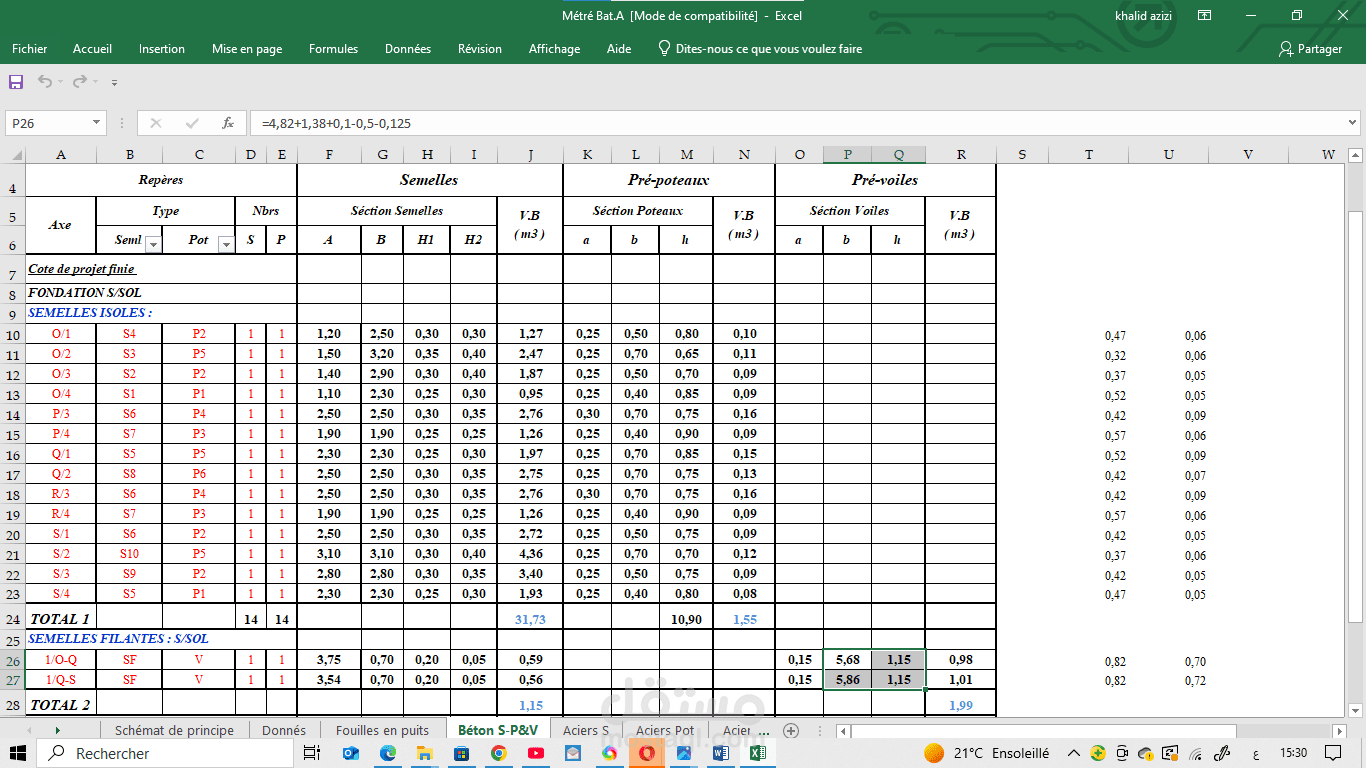Show hidden system tray icons chevron

tap(1074, 753)
